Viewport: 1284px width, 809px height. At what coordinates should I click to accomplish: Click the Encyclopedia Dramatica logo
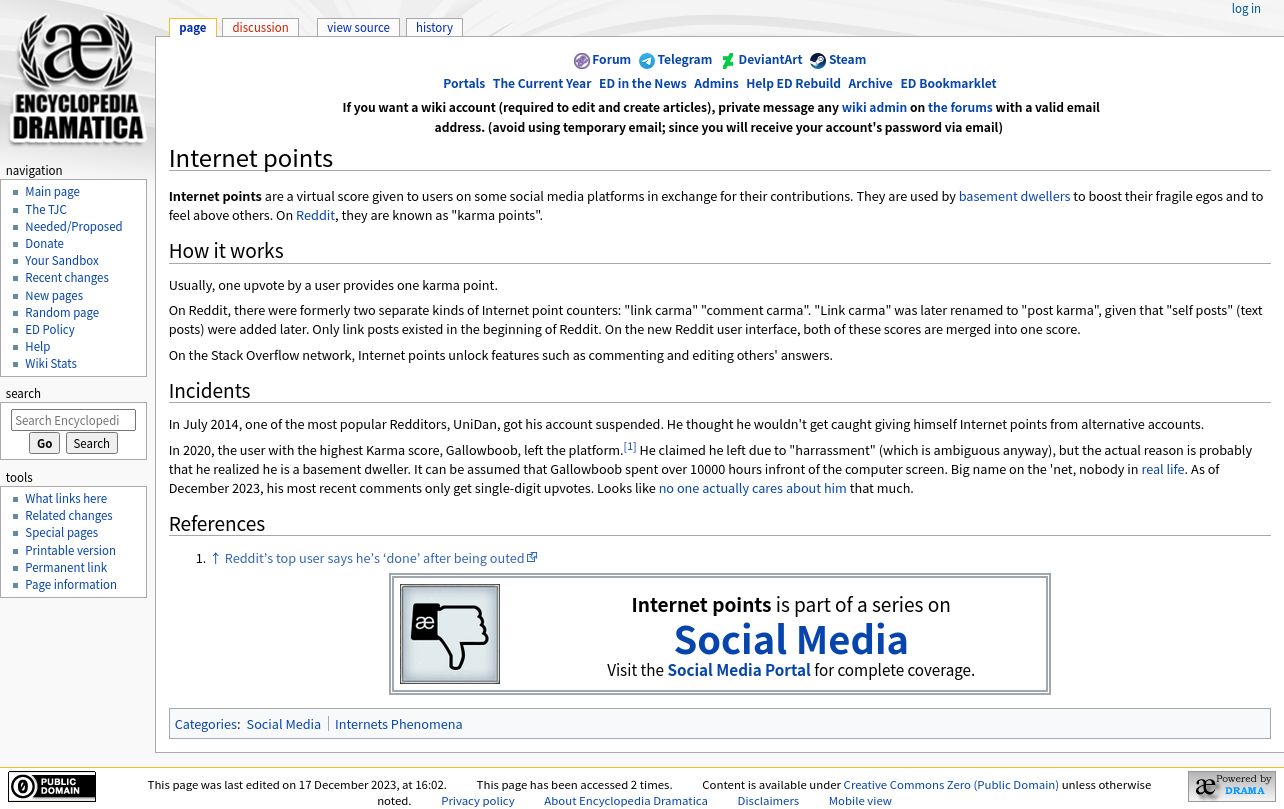coord(77,80)
